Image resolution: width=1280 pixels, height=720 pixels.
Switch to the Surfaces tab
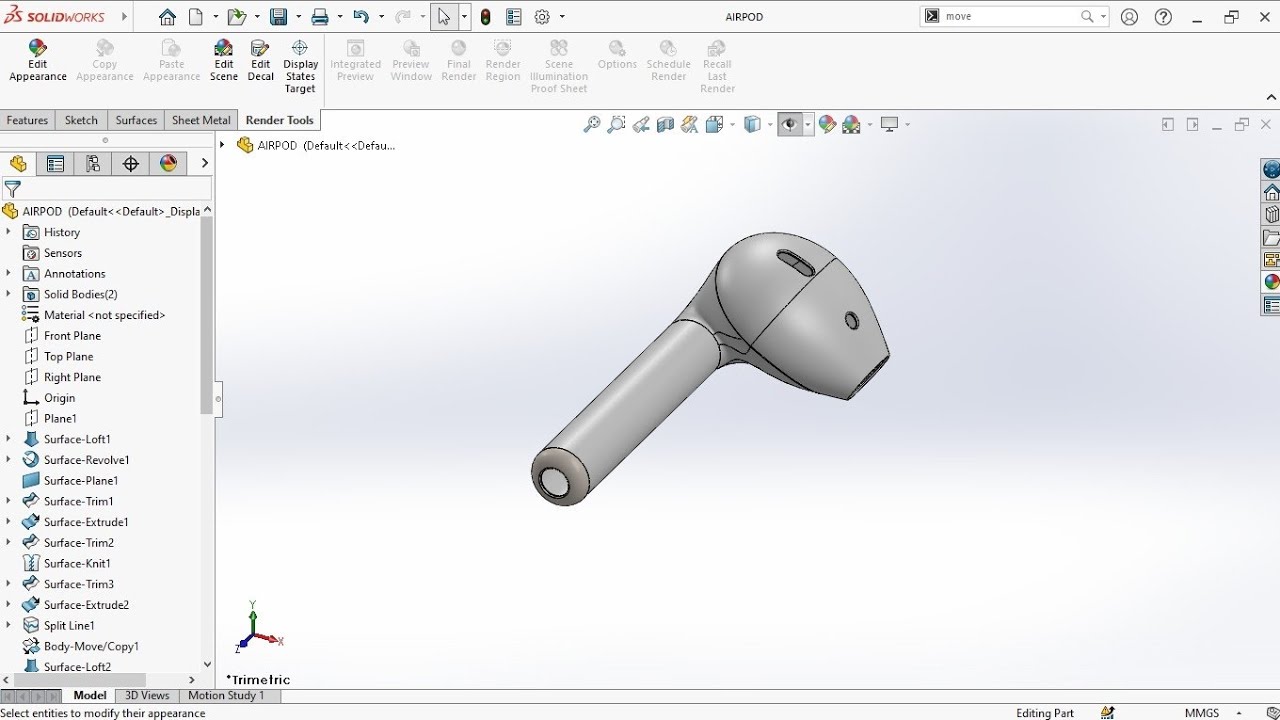coord(136,120)
